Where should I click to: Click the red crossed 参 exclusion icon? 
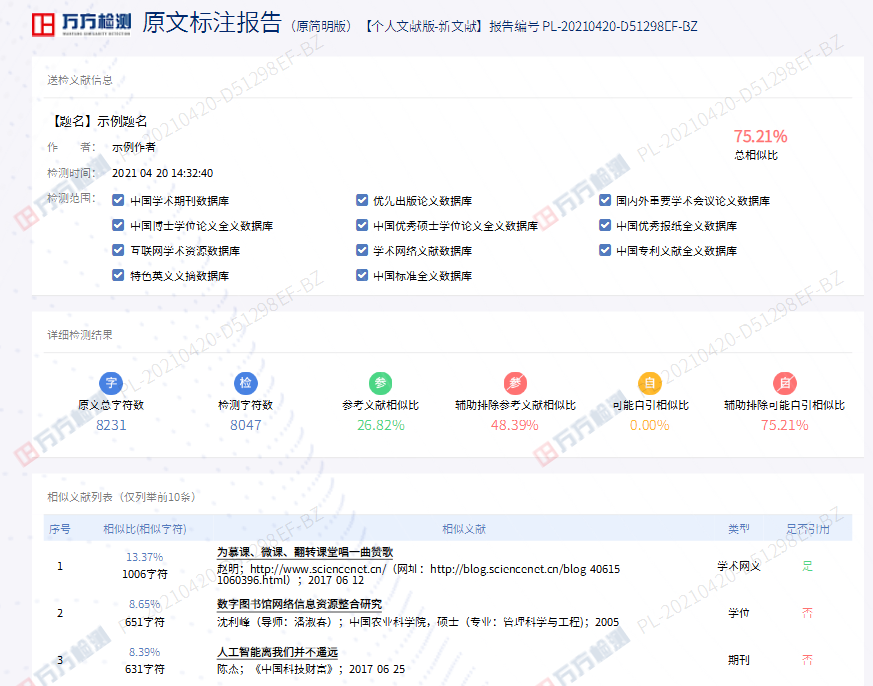tap(516, 383)
